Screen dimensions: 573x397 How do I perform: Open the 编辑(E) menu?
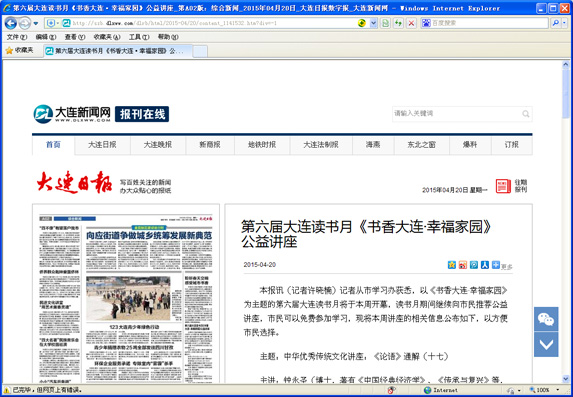tap(46, 37)
